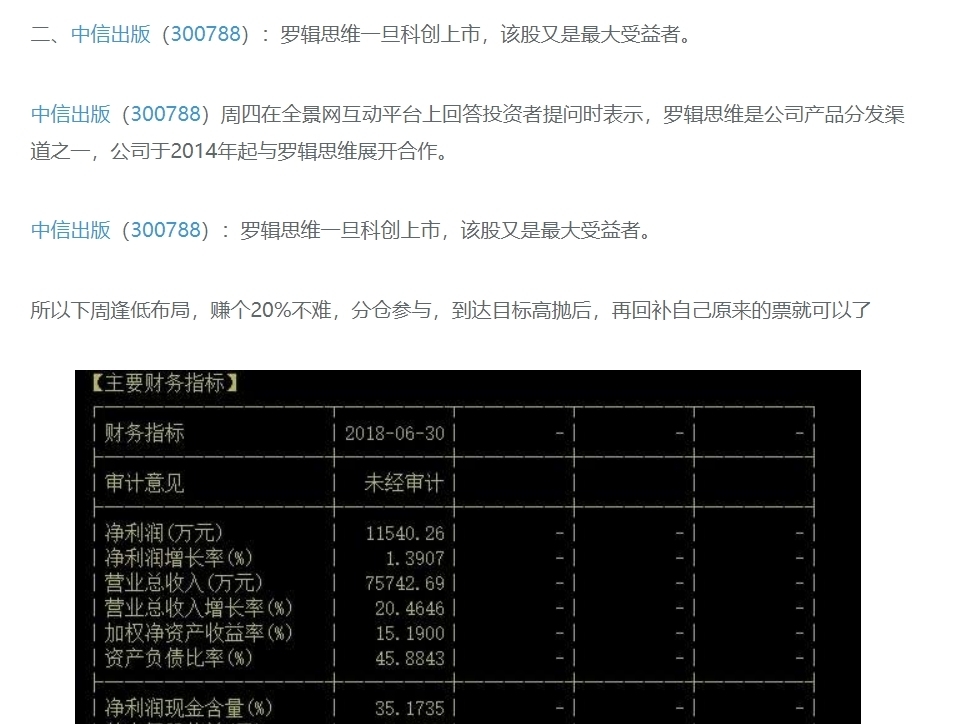Select the 2018-06-30 date column header
The height and width of the screenshot is (724, 955).
[x=395, y=434]
